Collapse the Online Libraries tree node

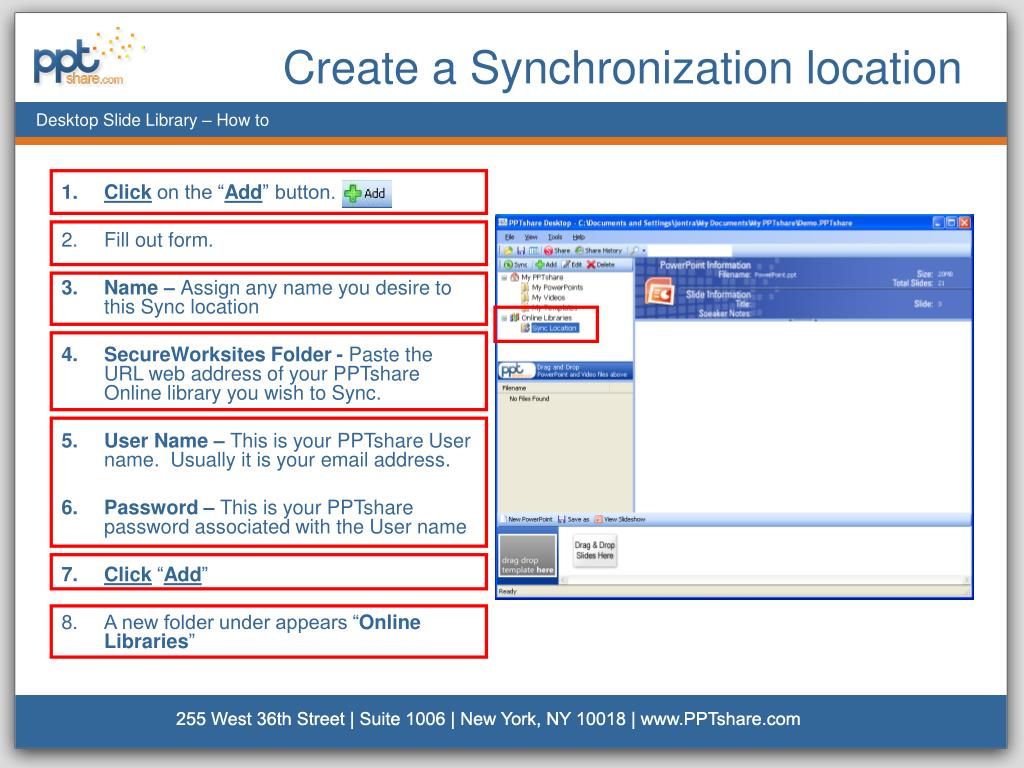point(504,318)
